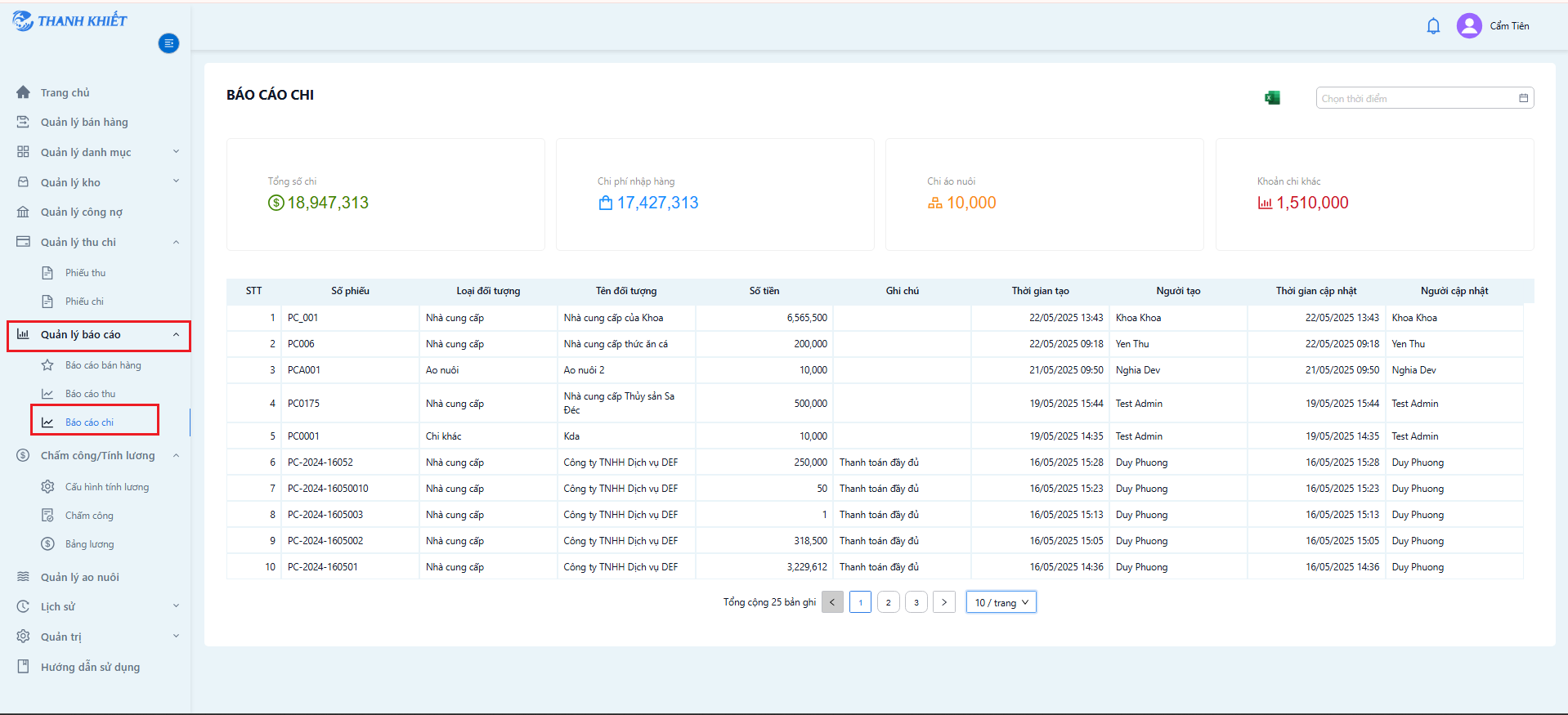1568x715 pixels.
Task: Click chart icon beside Quản lý báo cáo
Action: 23,334
